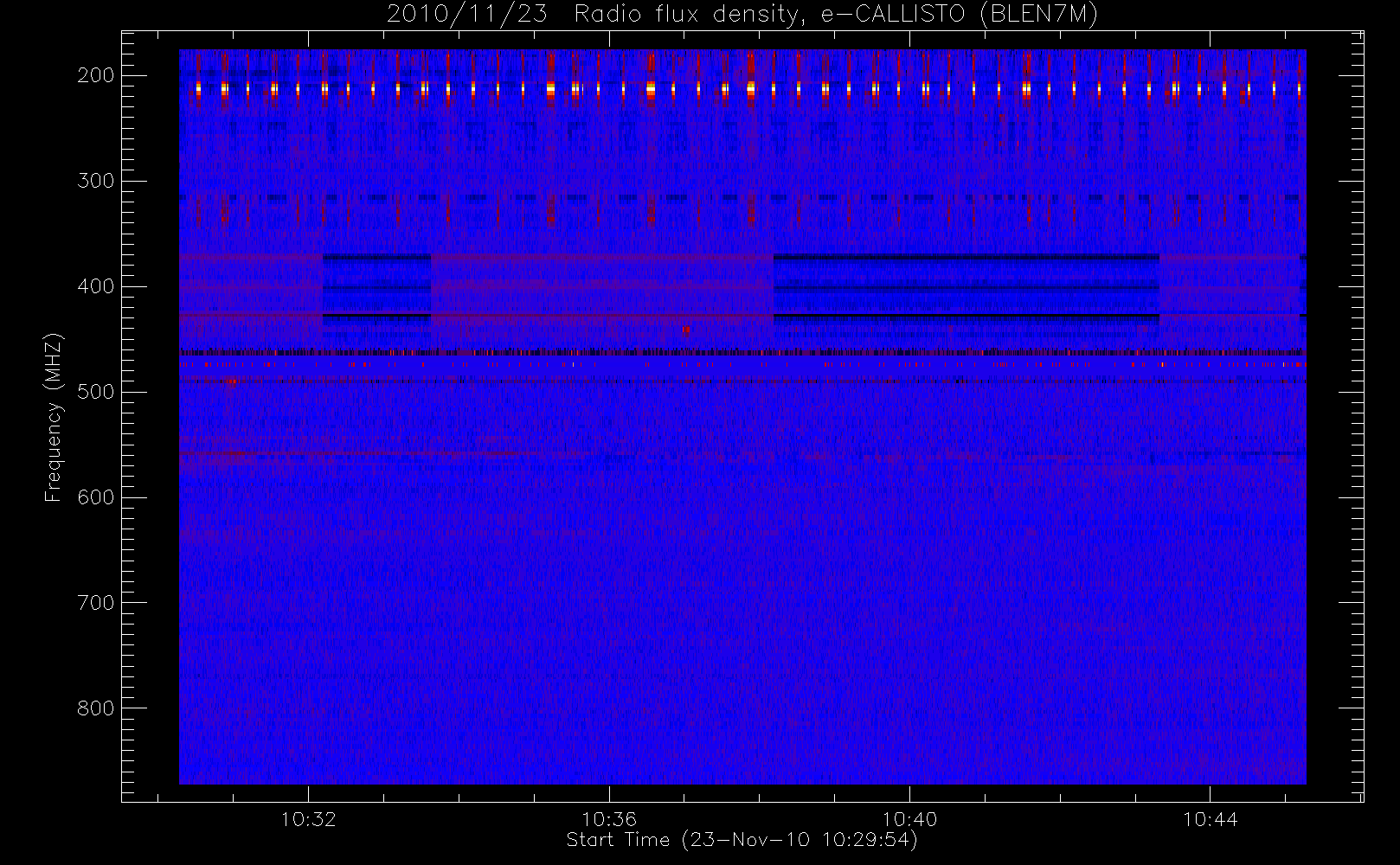Select the 200 frequency tick label

[96, 75]
